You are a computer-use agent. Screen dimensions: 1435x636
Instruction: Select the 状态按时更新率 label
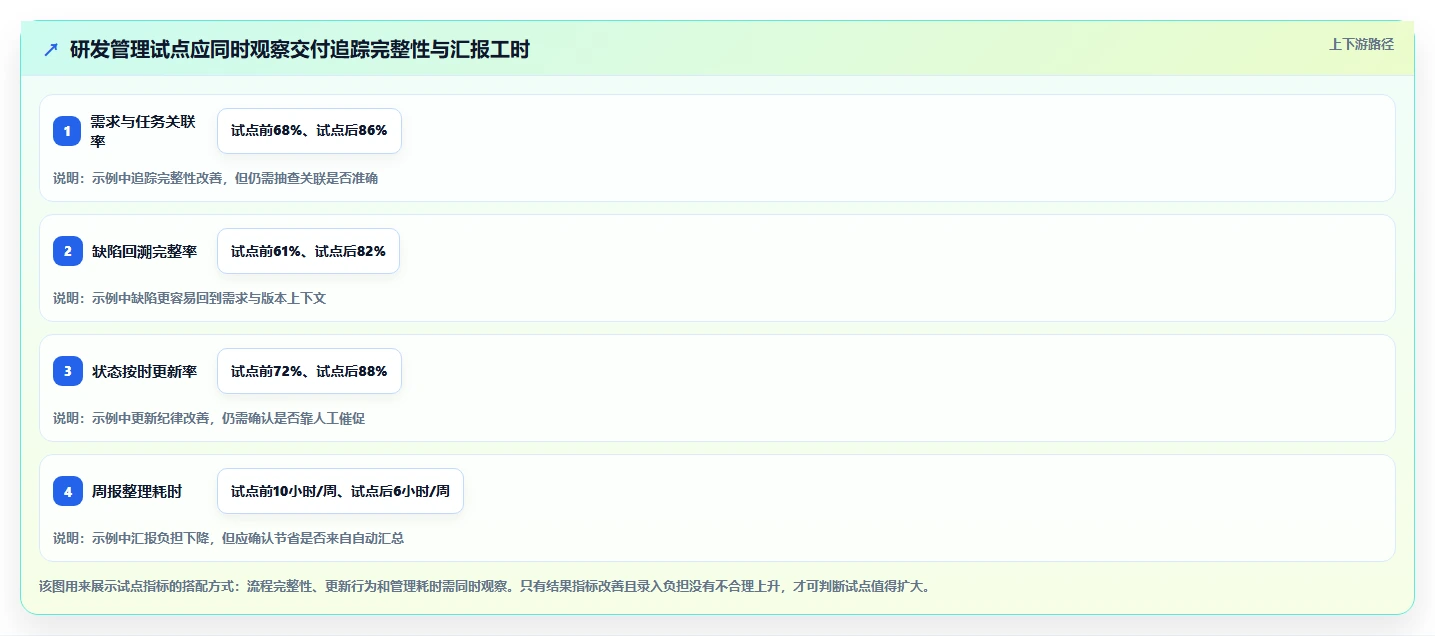click(144, 371)
